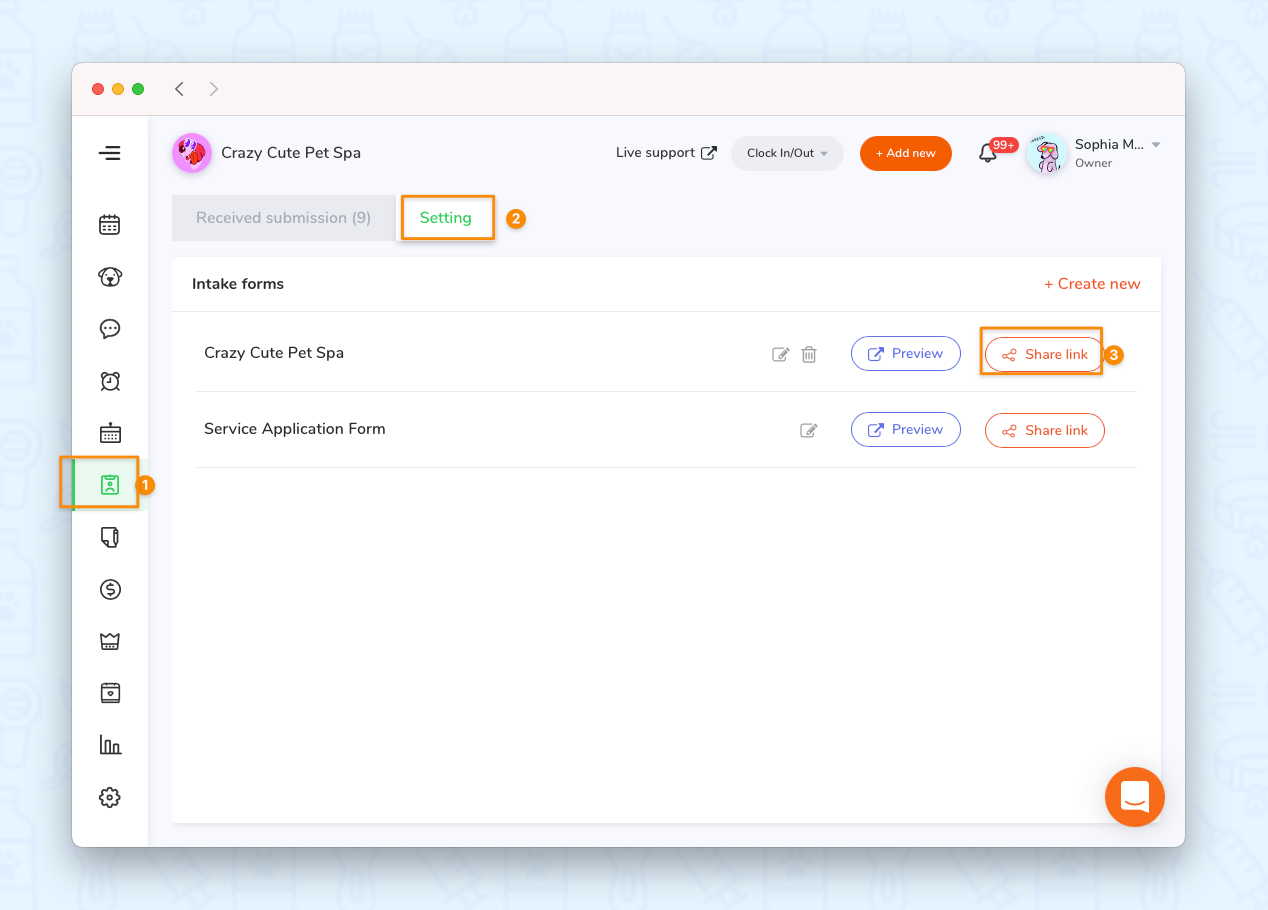1268x910 pixels.
Task: Open the crown icon in sidebar
Action: [x=110, y=641]
